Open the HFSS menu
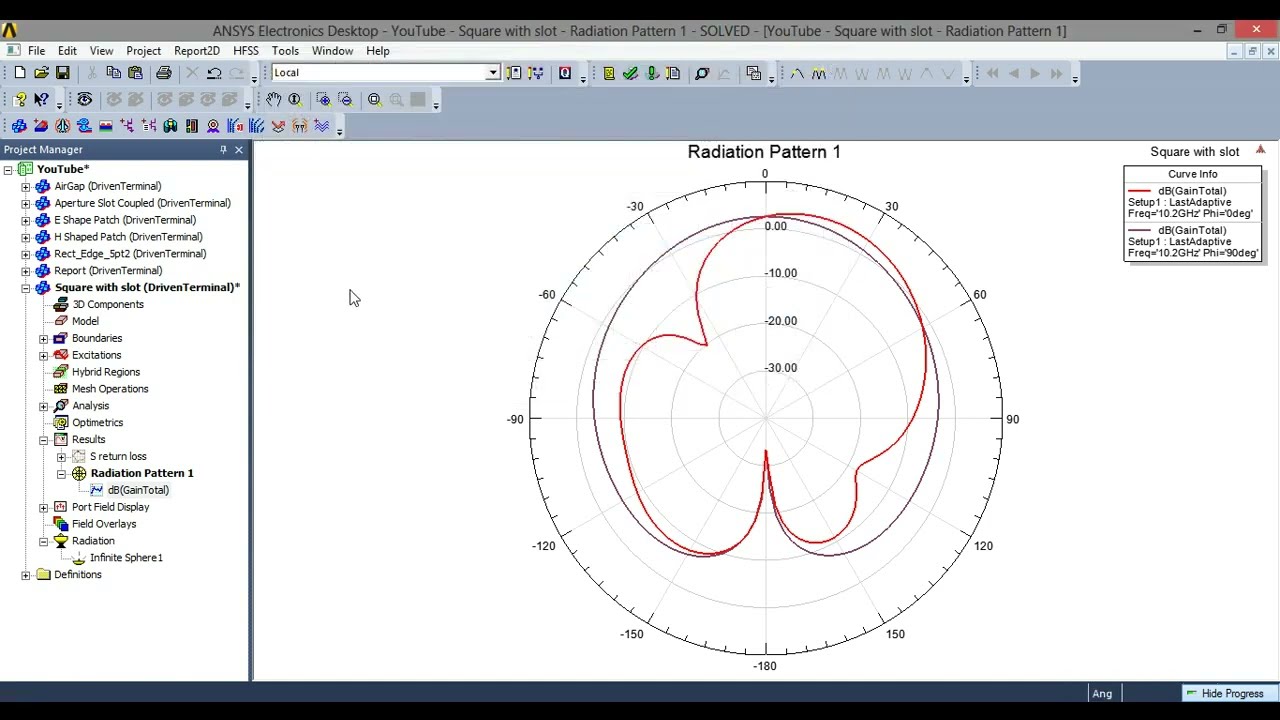The image size is (1280, 720). [245, 51]
